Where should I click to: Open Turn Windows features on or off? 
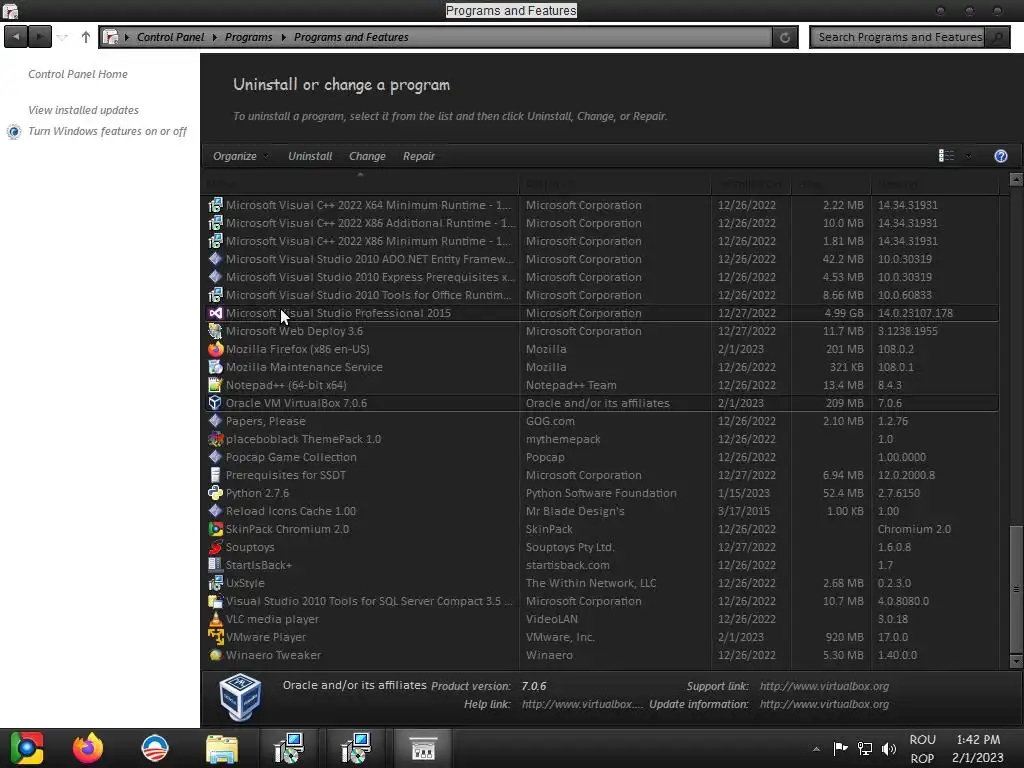107,131
